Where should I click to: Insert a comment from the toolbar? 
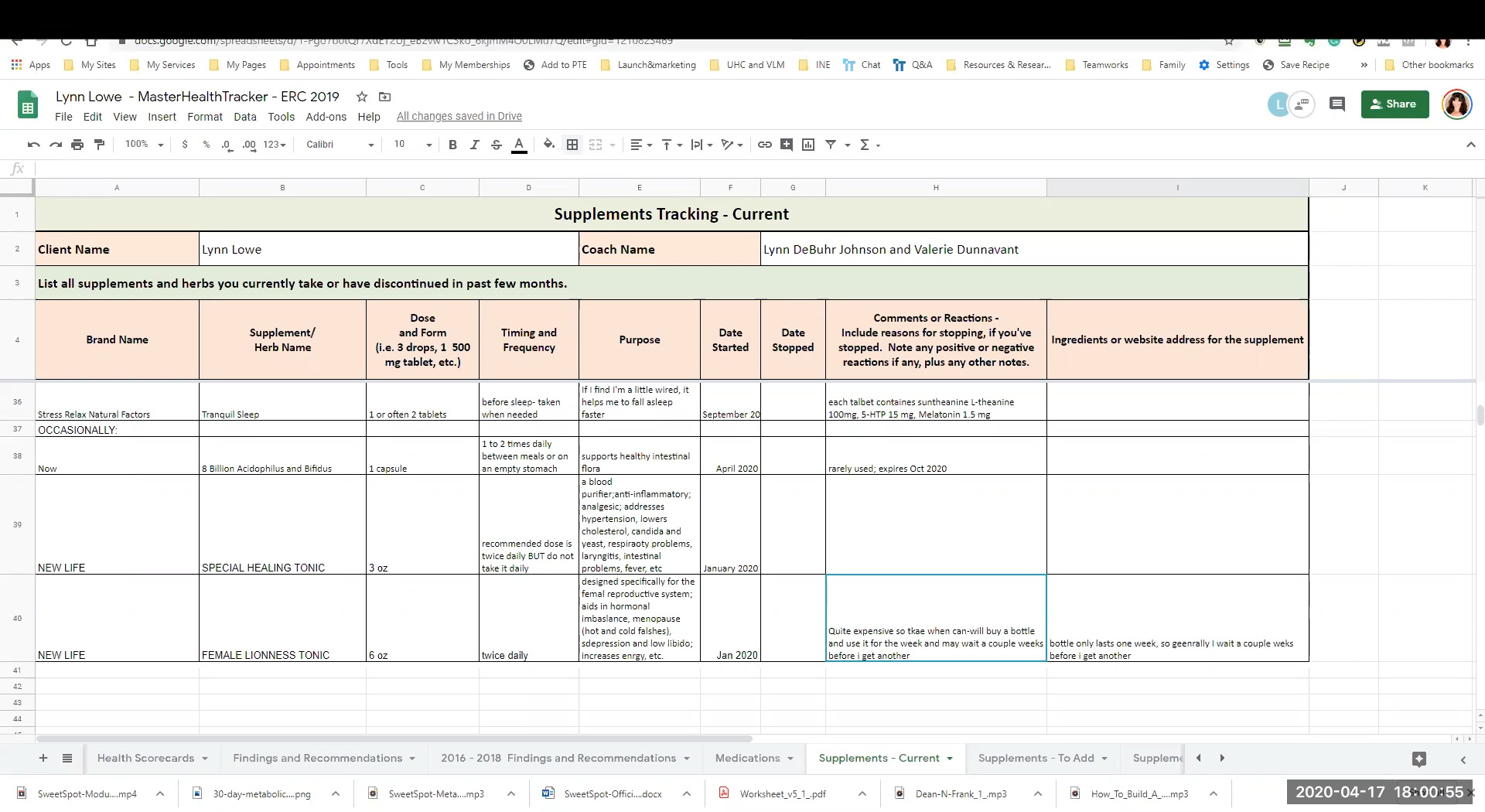click(x=787, y=145)
